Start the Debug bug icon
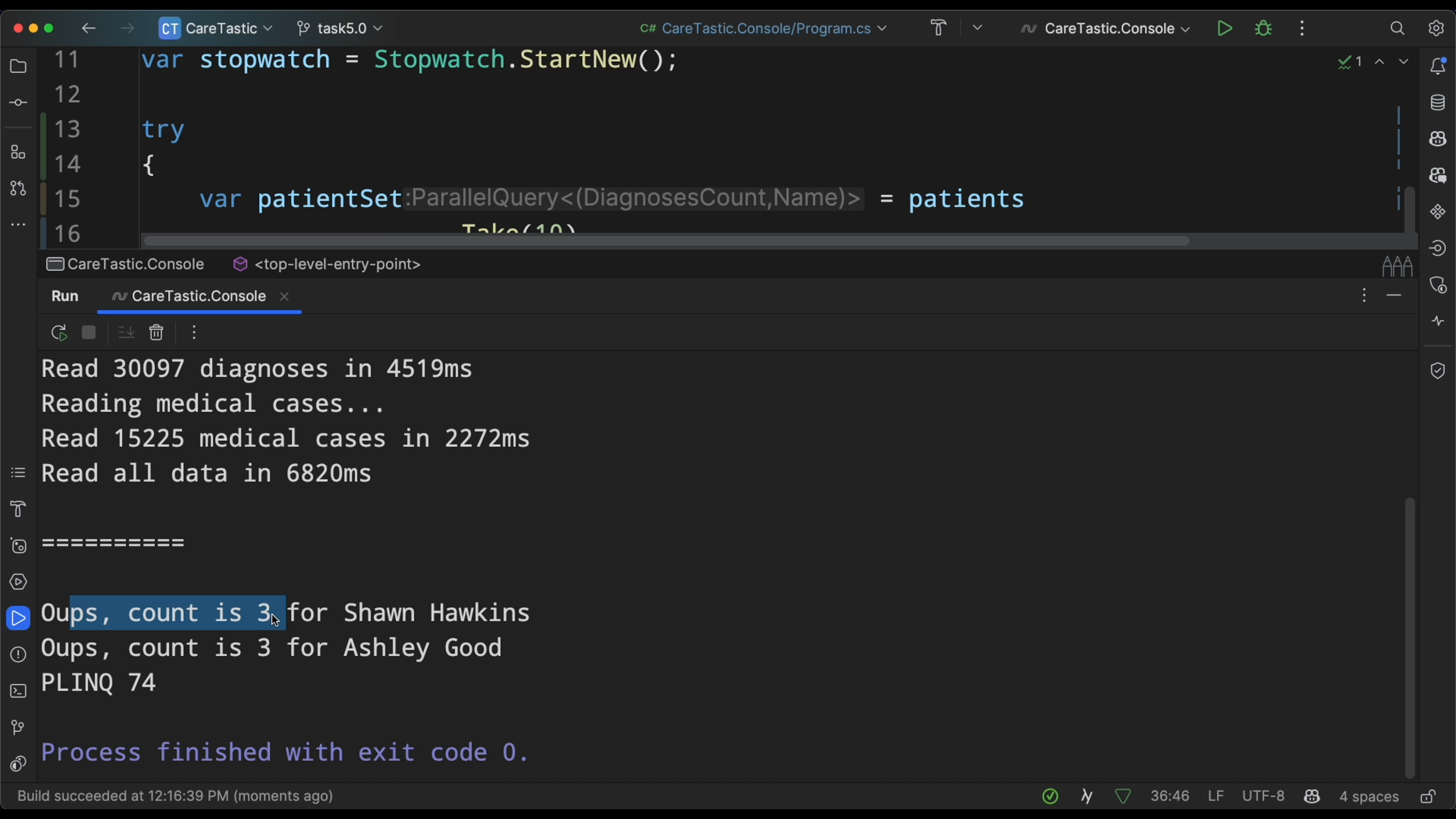1456x819 pixels. [x=1263, y=28]
